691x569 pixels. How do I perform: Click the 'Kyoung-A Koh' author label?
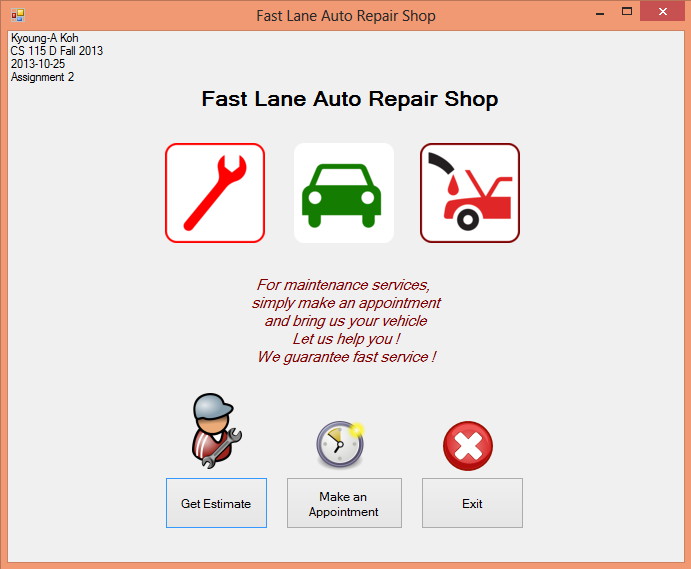44,38
